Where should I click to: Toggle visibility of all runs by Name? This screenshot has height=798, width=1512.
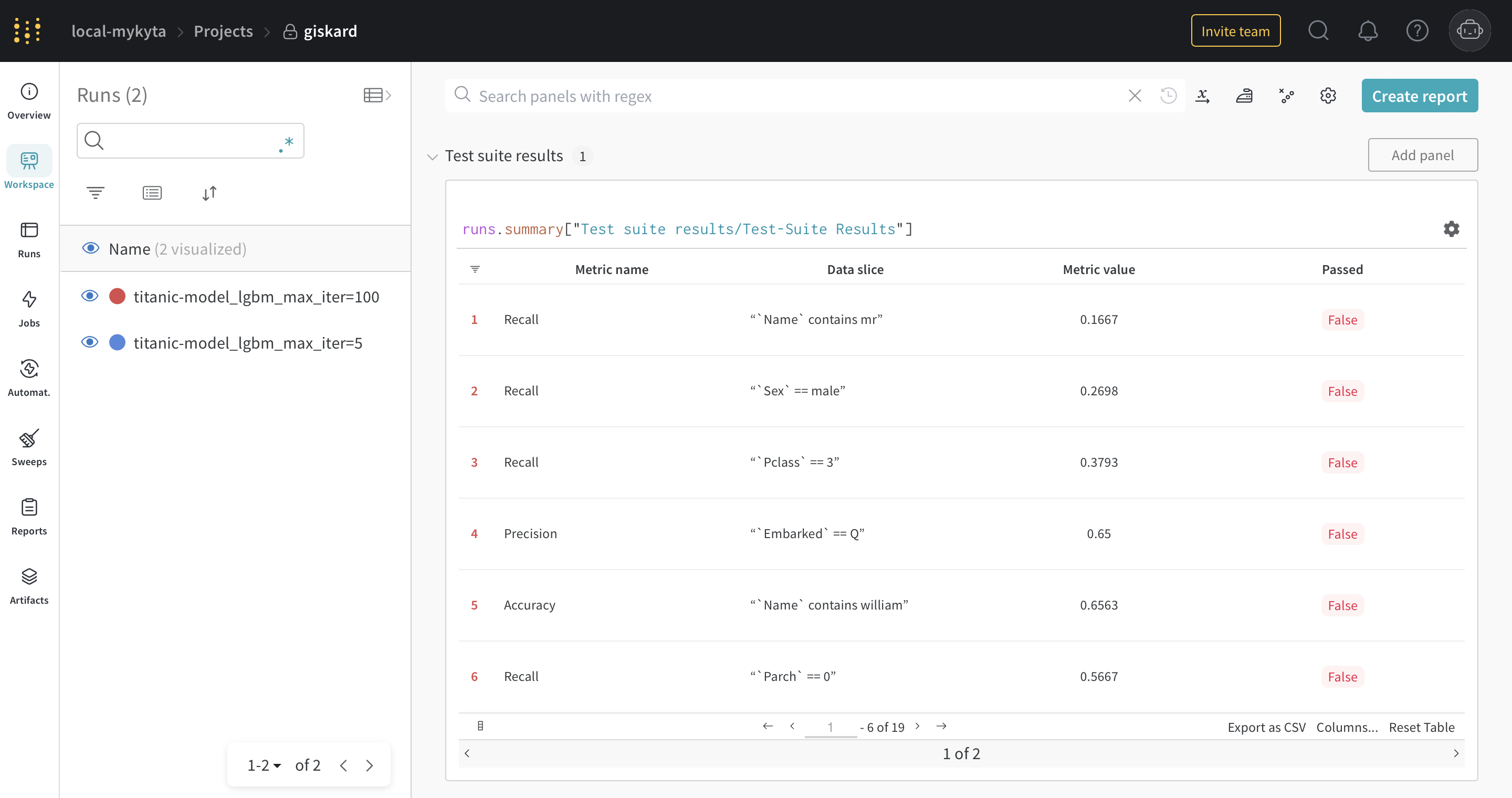90,248
